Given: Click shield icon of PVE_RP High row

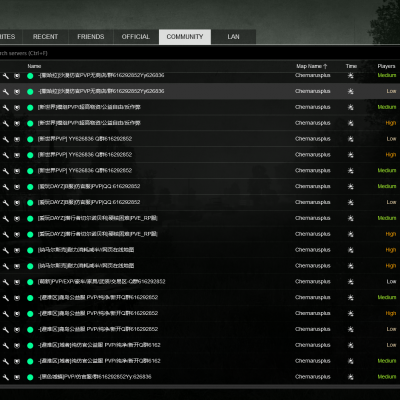Looking at the screenshot, I should [17, 235].
